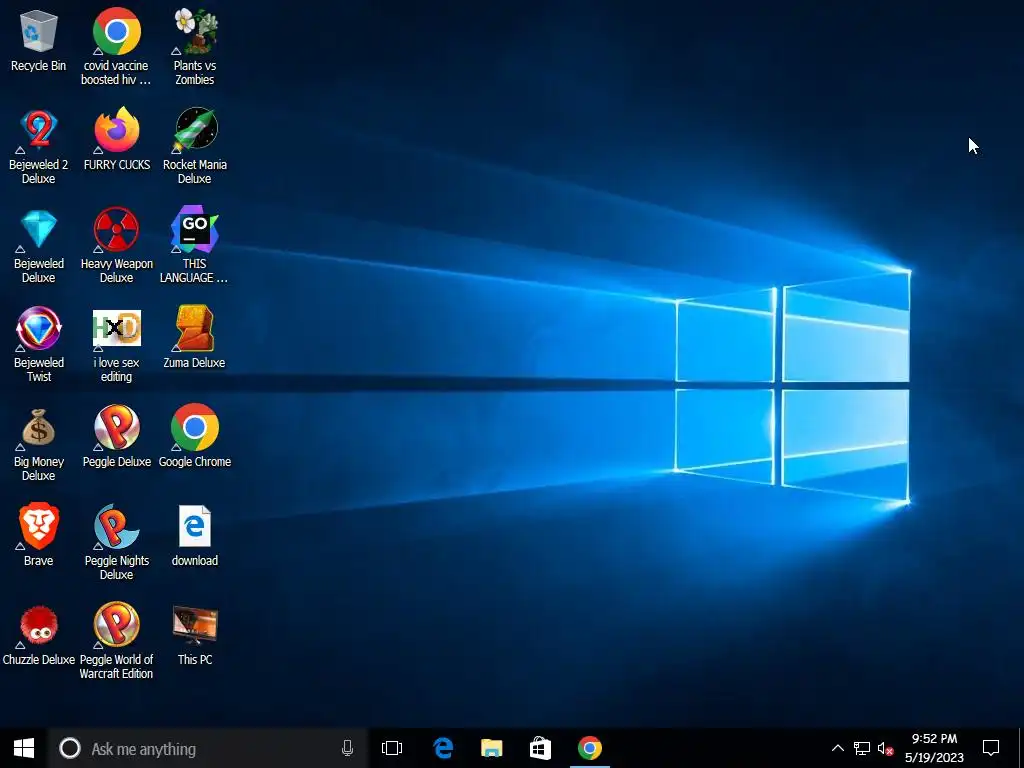This screenshot has width=1024, height=768.
Task: Click the Ask me anything search box
Action: [x=208, y=748]
